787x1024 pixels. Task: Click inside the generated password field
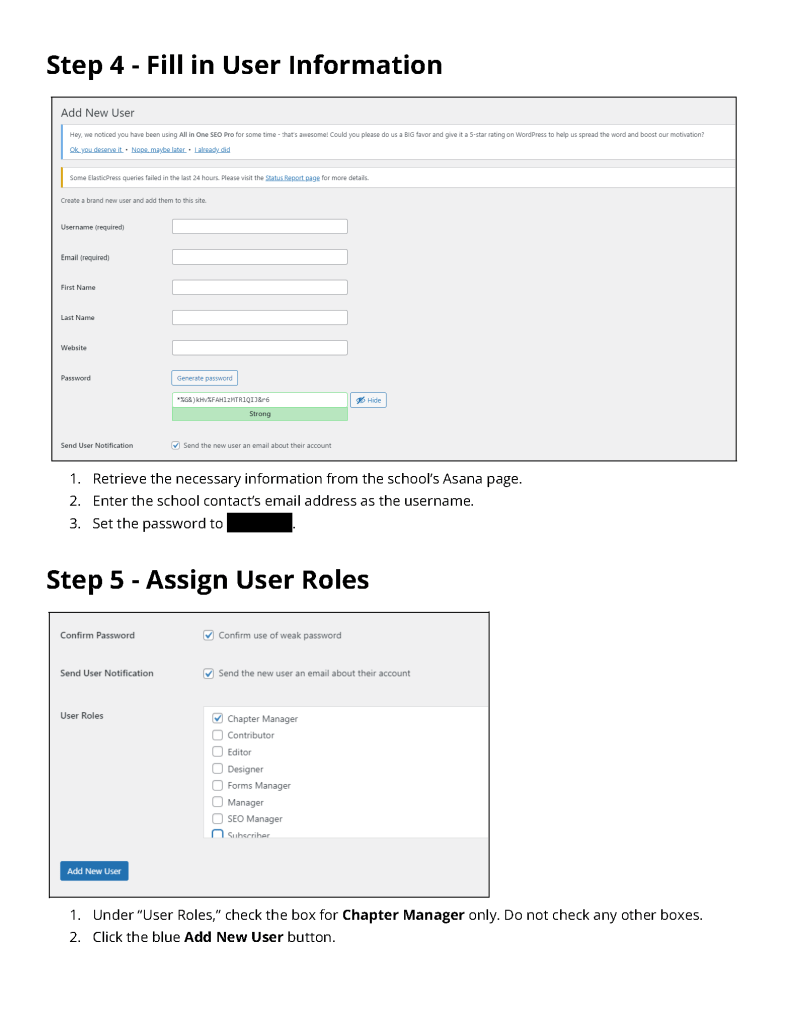pos(259,399)
